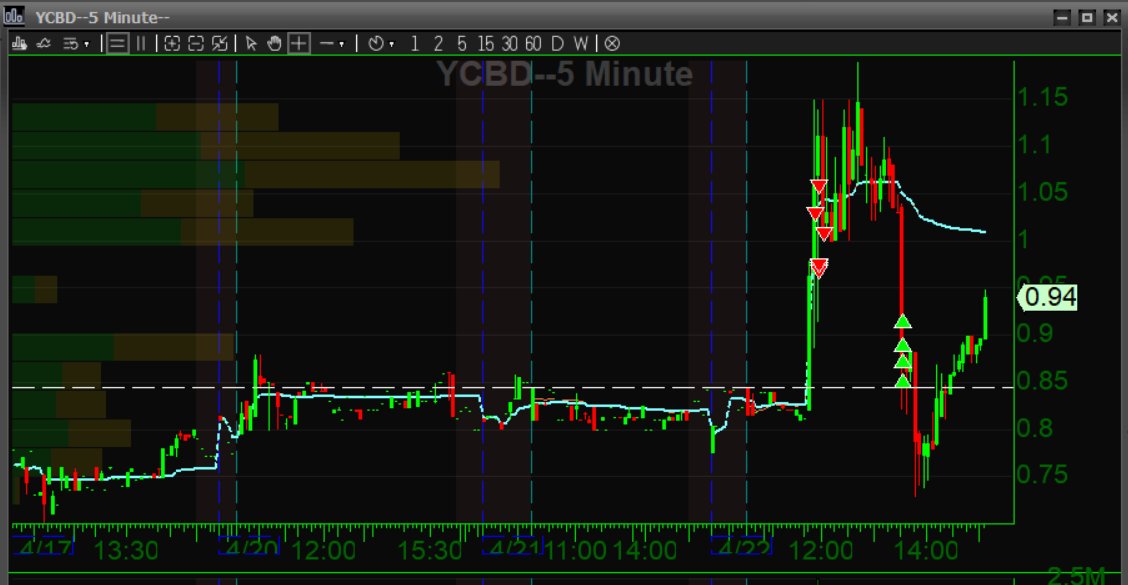Image resolution: width=1128 pixels, height=585 pixels.
Task: Toggle vertical grid lines button
Action: (x=141, y=44)
